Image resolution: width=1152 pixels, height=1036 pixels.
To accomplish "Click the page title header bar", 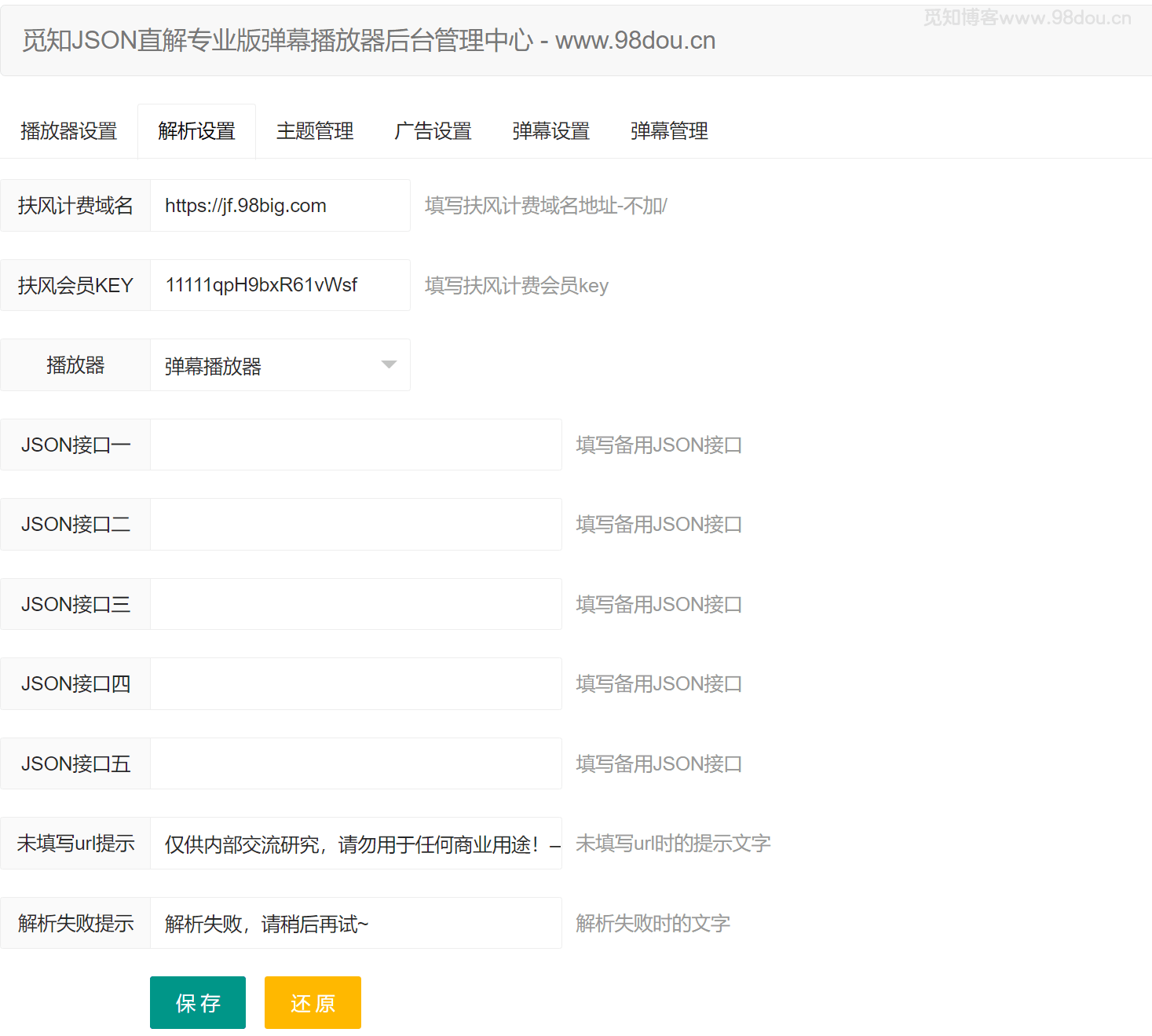I will pyautogui.click(x=576, y=41).
